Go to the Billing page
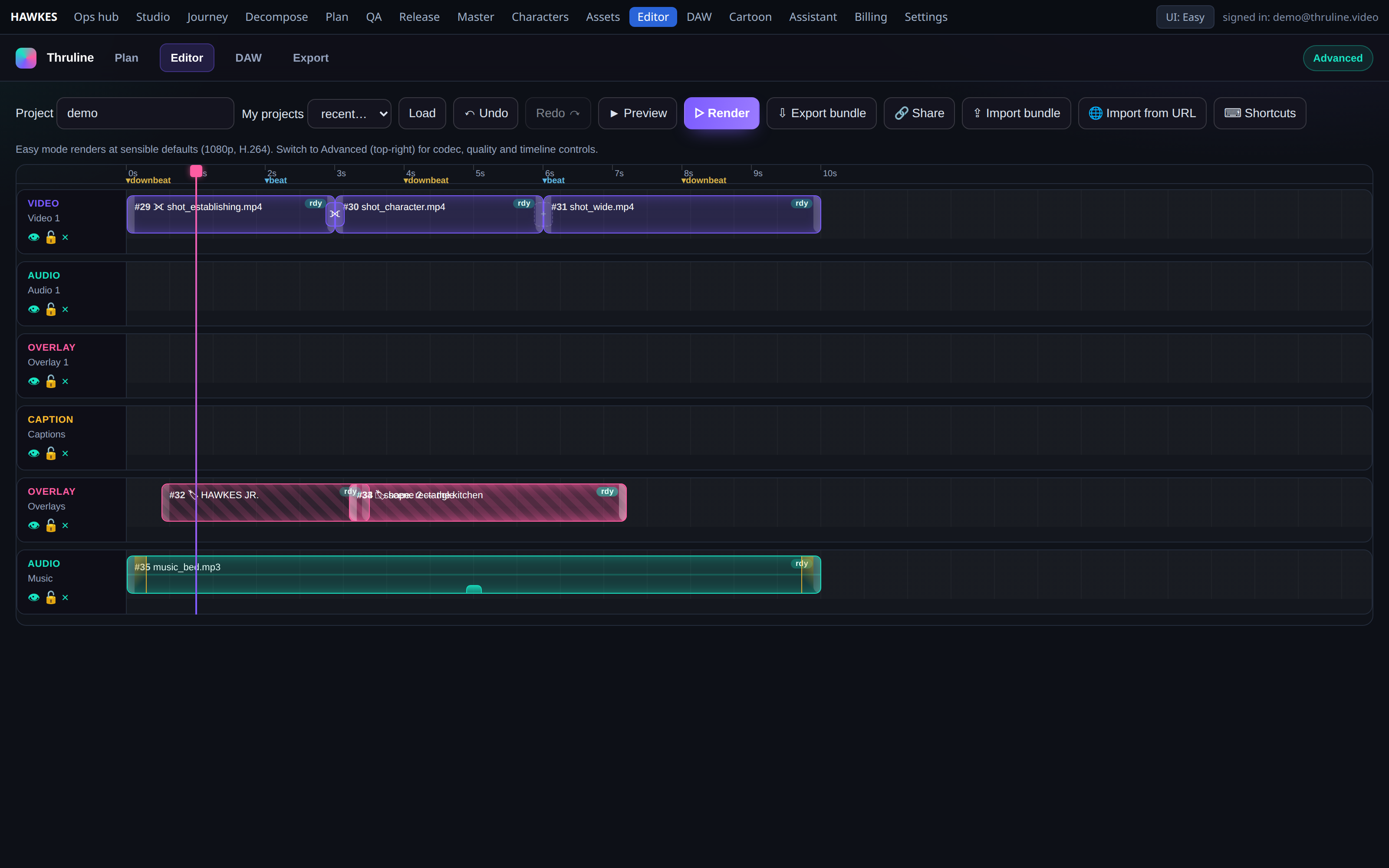The width and height of the screenshot is (1389, 868). (871, 17)
